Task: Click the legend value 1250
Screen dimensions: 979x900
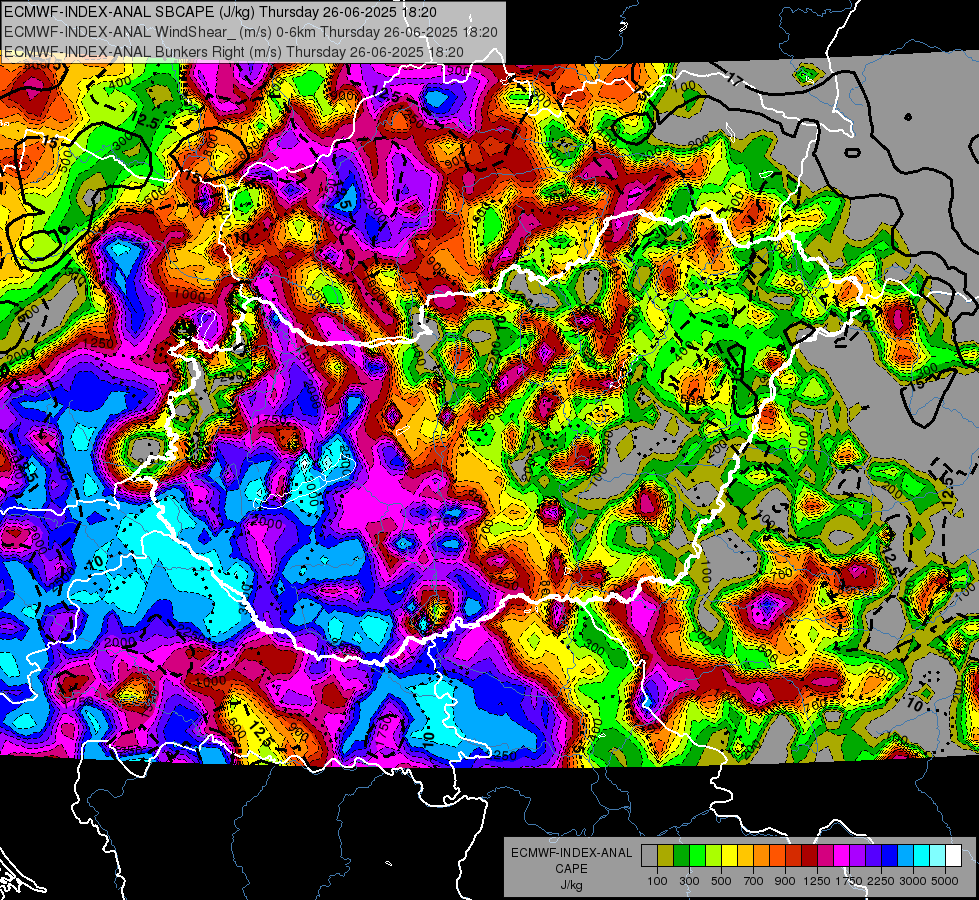Action: click(x=817, y=881)
